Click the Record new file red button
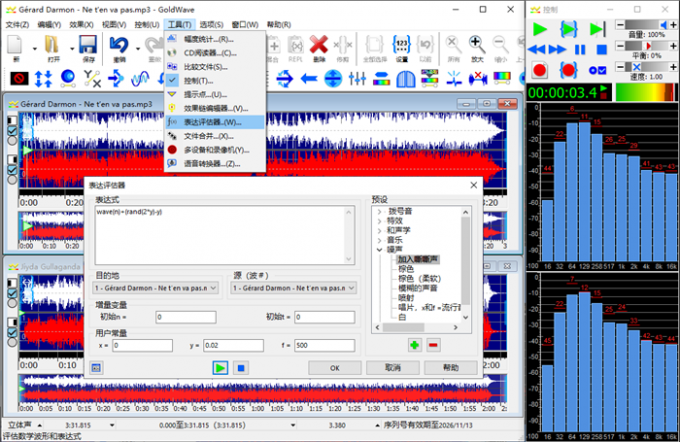Viewport: 680px width, 442px height. (540, 70)
